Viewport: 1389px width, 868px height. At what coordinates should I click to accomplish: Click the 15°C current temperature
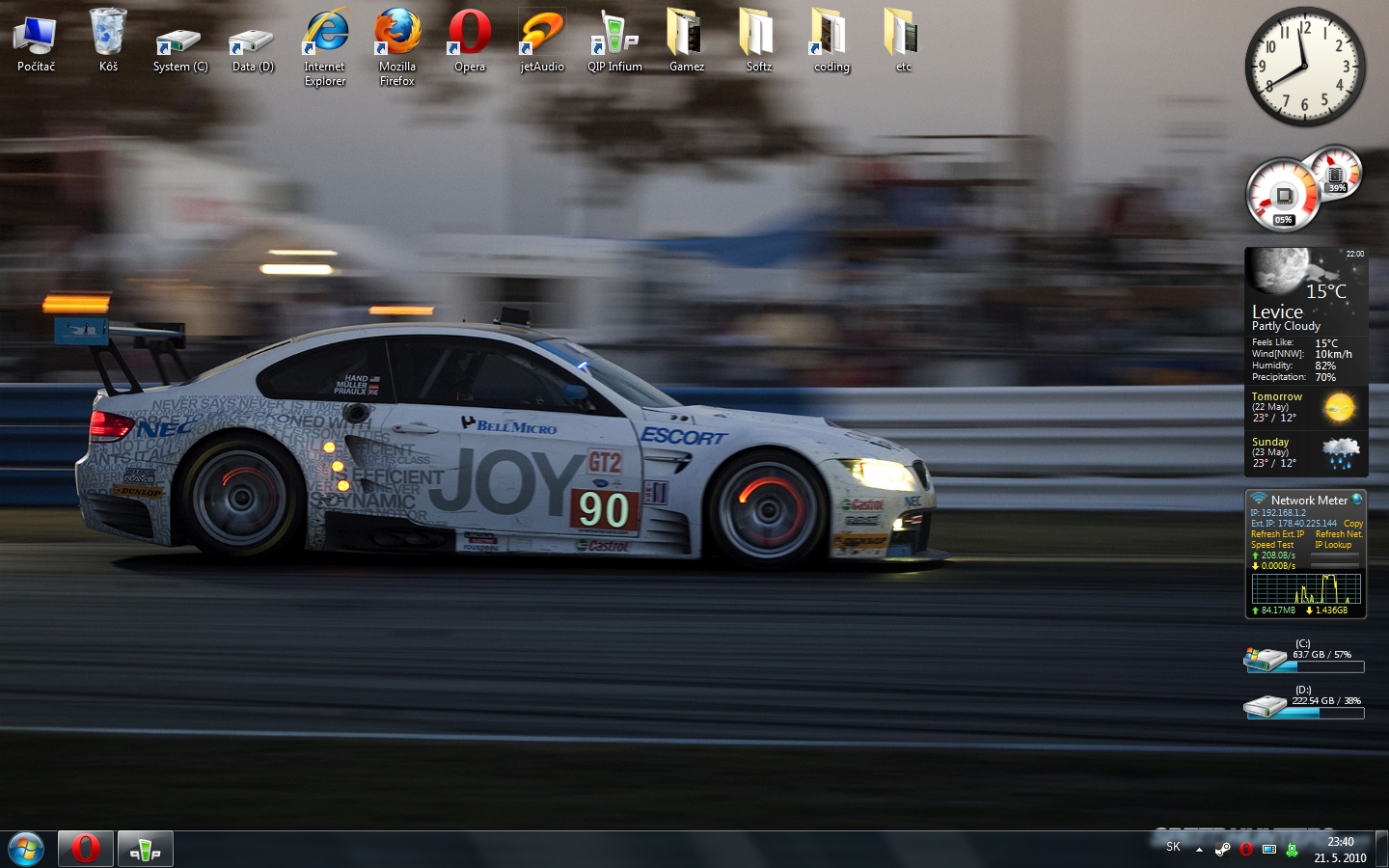pyautogui.click(x=1326, y=291)
